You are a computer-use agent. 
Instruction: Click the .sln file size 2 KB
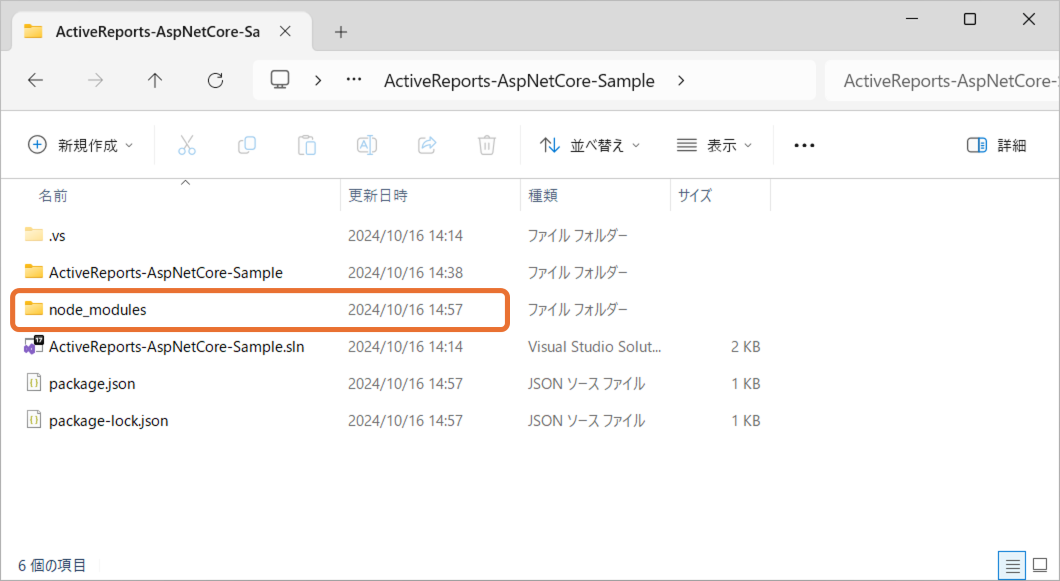(746, 347)
